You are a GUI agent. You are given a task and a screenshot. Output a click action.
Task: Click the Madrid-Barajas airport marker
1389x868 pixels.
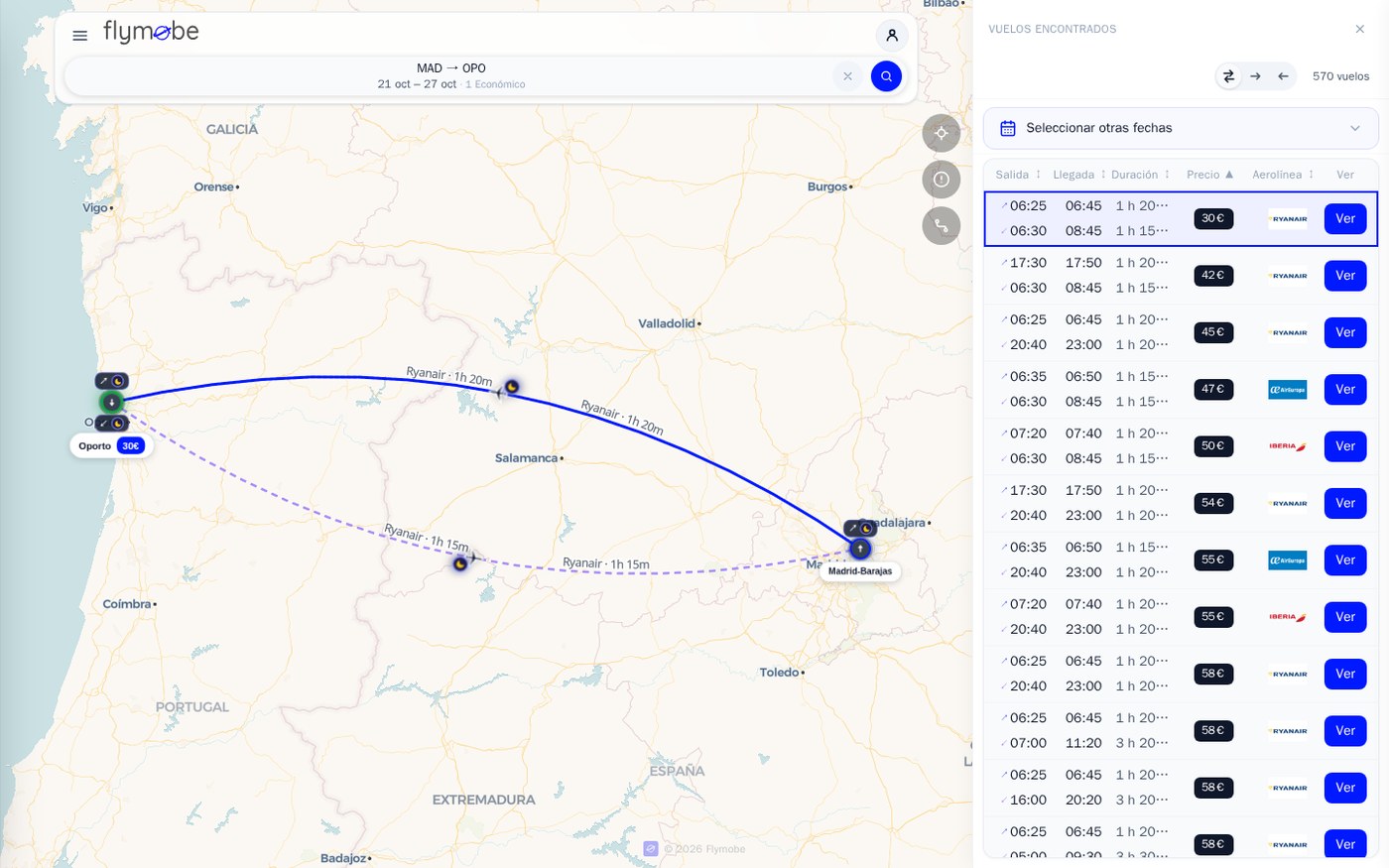860,549
